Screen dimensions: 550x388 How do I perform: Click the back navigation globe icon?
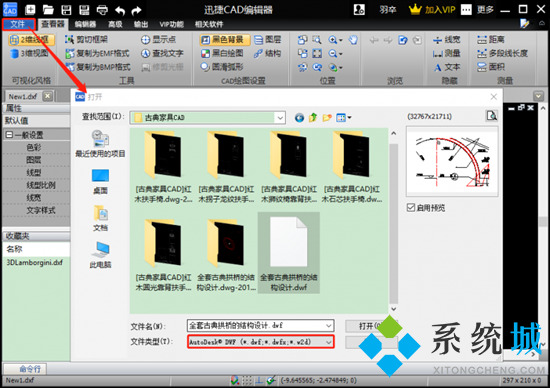[299, 118]
